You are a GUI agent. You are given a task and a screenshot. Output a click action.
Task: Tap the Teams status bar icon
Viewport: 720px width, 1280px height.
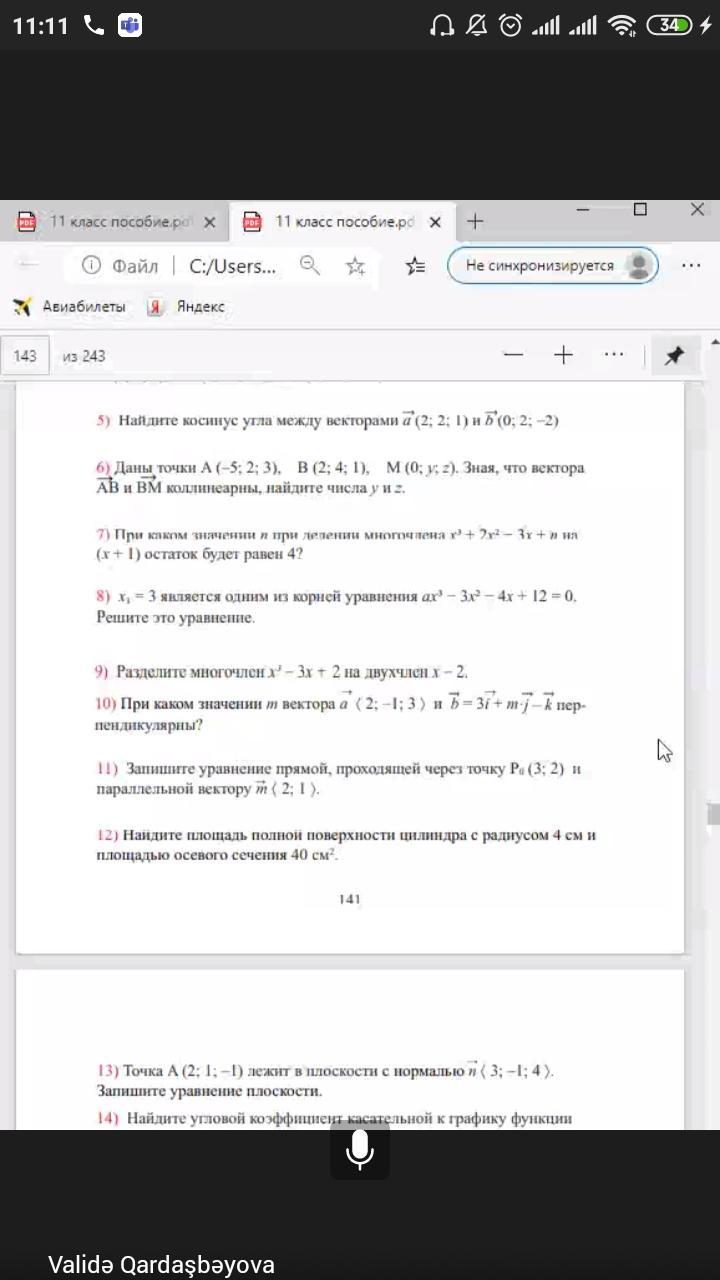click(x=129, y=25)
